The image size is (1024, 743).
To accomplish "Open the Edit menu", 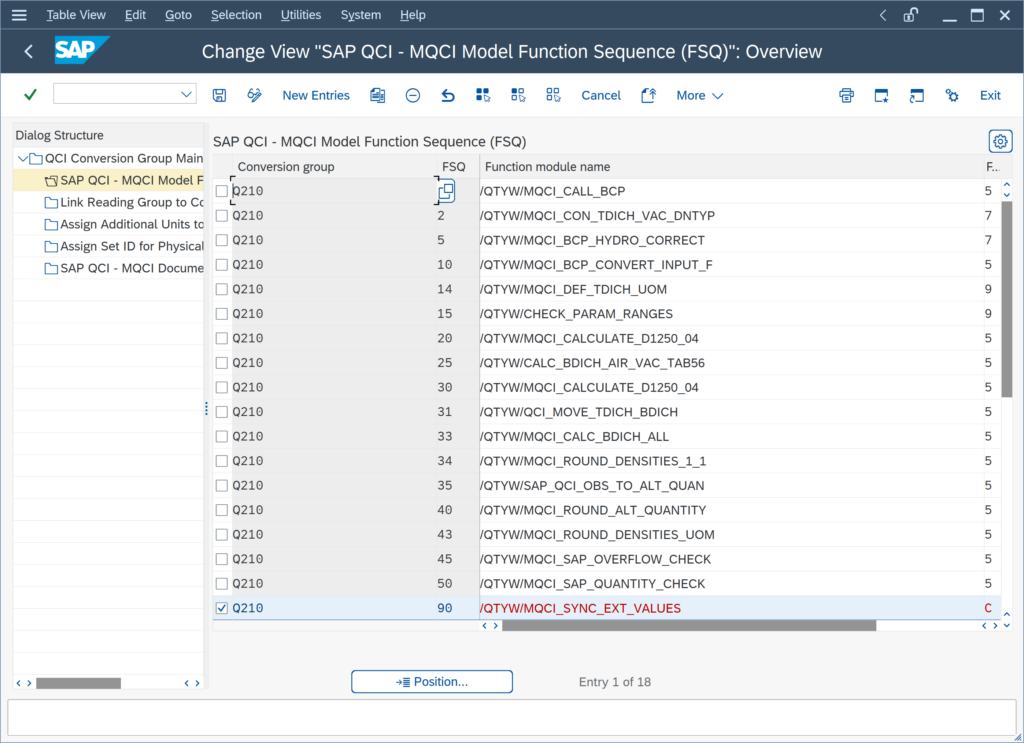I will (135, 14).
